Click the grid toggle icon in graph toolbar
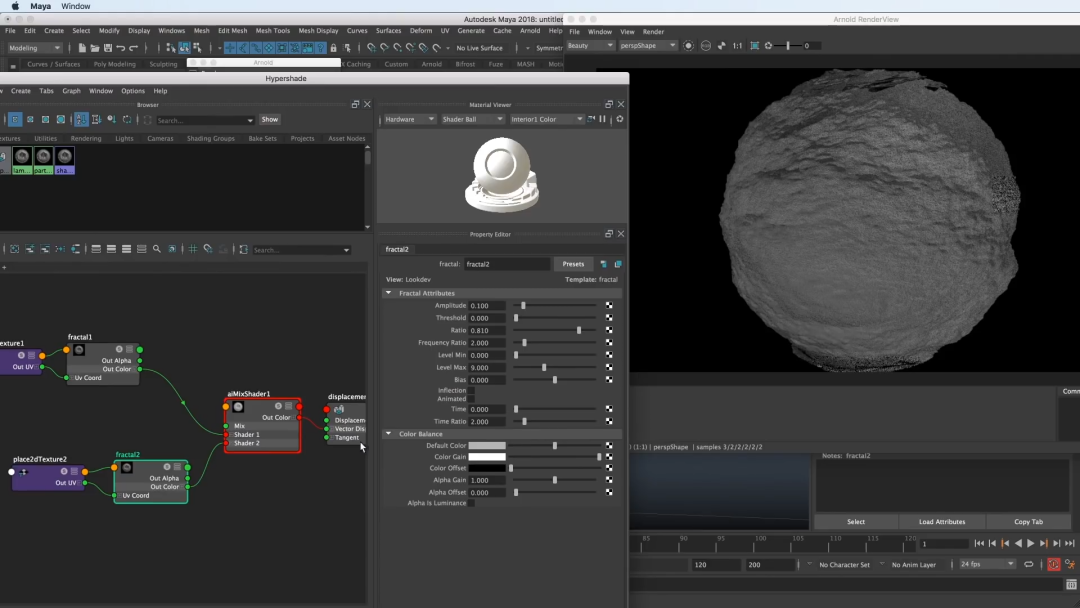 (193, 249)
